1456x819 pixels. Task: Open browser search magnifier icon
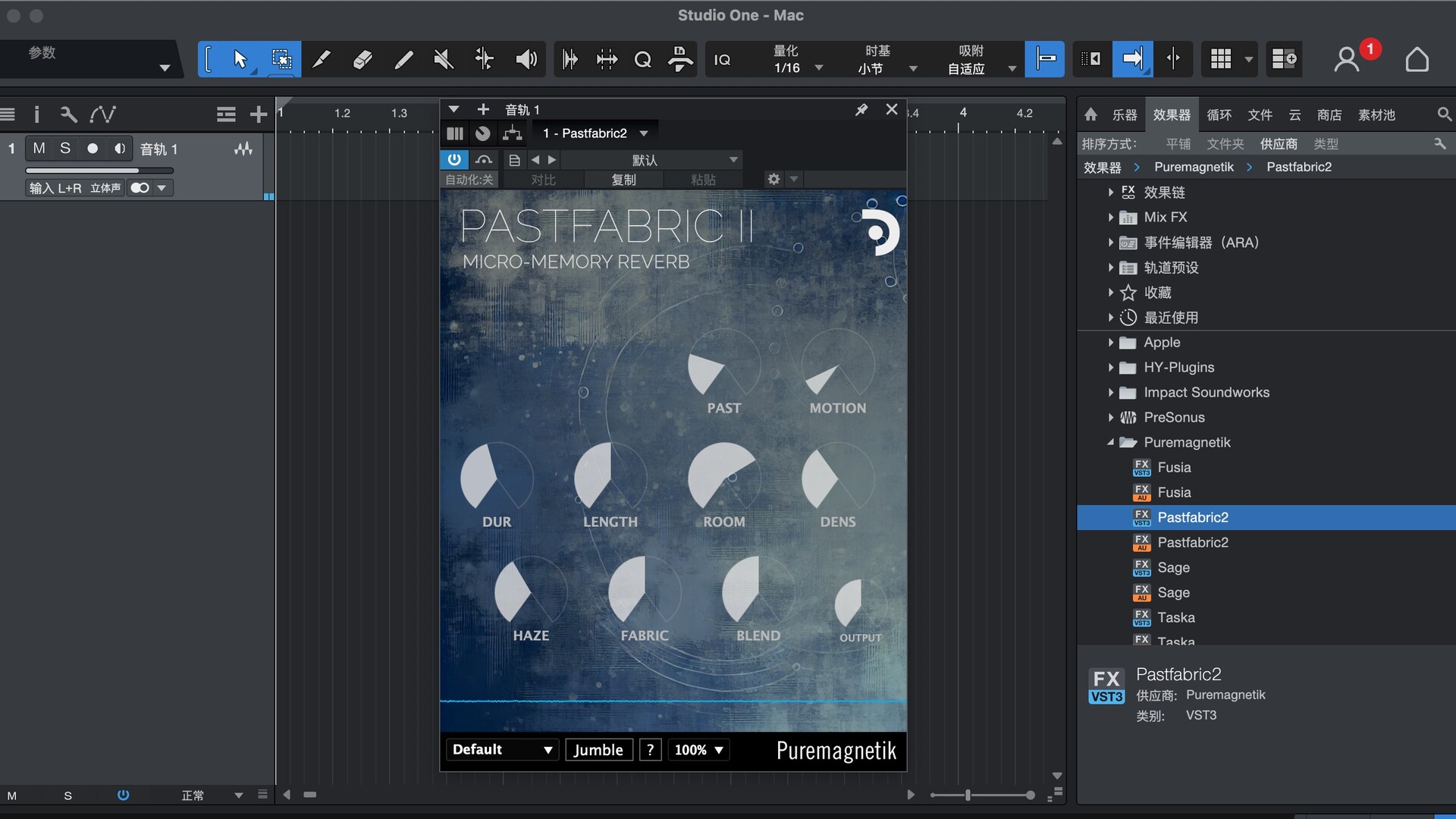point(1444,115)
